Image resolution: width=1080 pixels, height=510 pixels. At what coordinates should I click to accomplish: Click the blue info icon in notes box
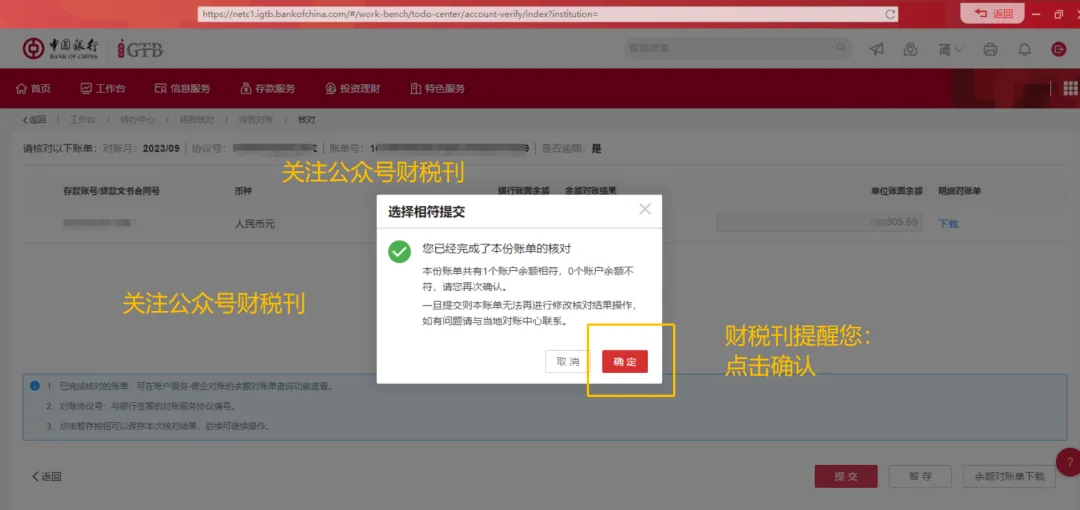point(34,385)
